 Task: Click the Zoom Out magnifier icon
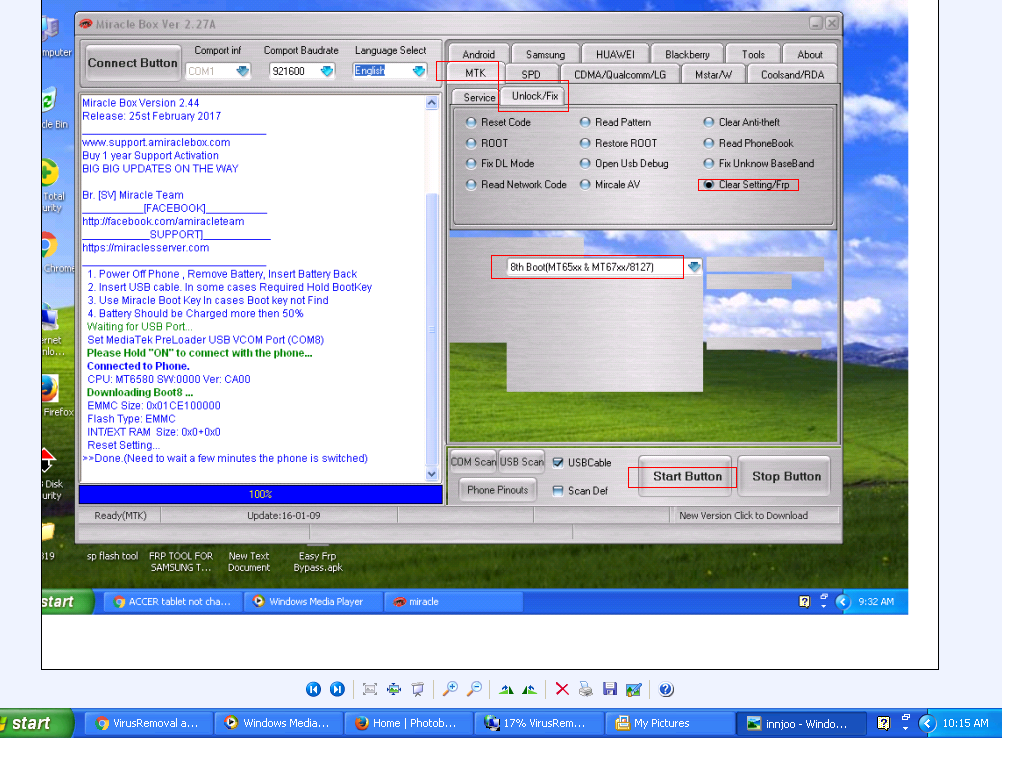[475, 689]
